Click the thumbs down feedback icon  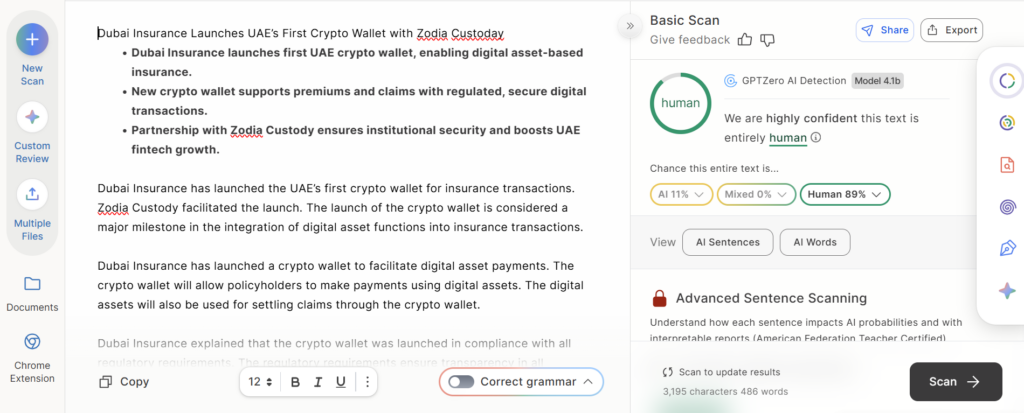click(767, 40)
